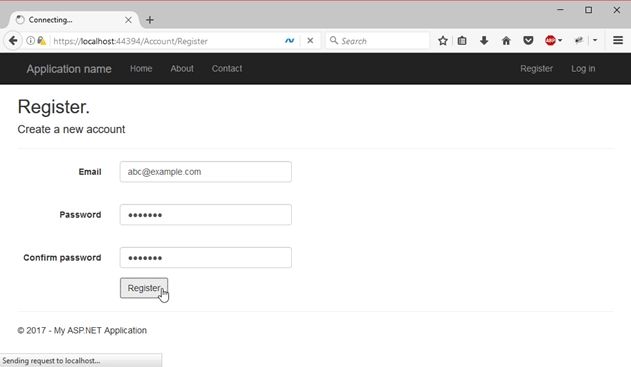Go to browser Home icon
The width and height of the screenshot is (631, 367).
click(x=506, y=41)
